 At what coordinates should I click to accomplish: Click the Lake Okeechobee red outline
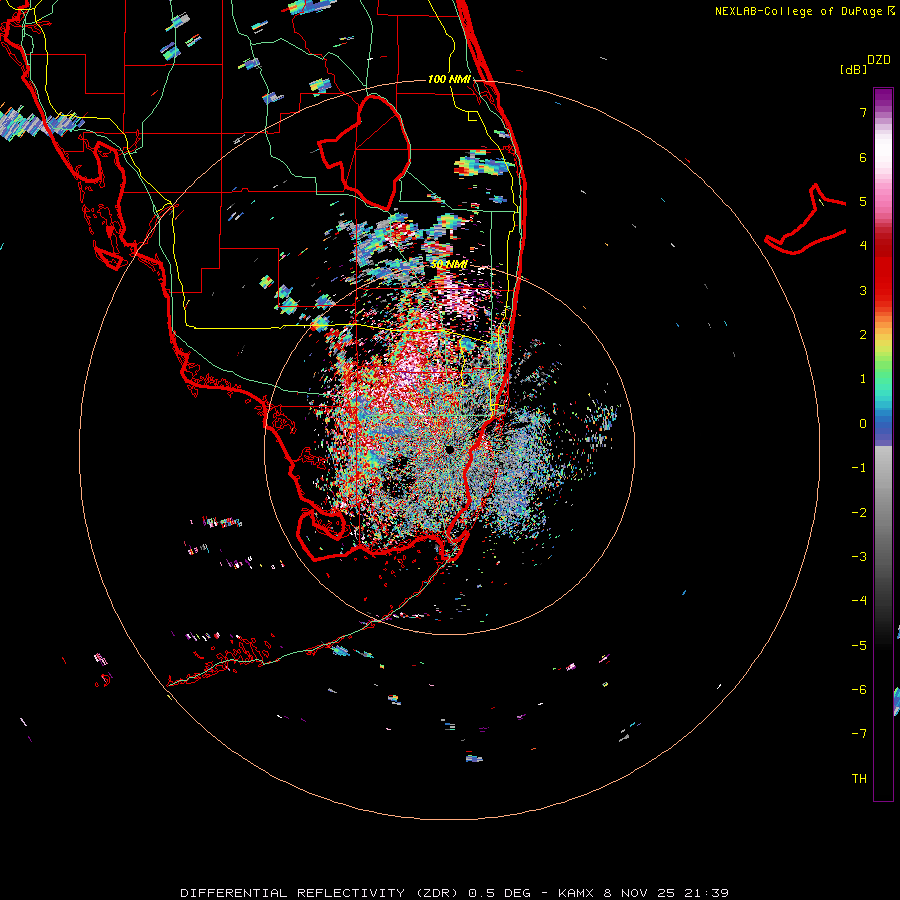(x=364, y=152)
